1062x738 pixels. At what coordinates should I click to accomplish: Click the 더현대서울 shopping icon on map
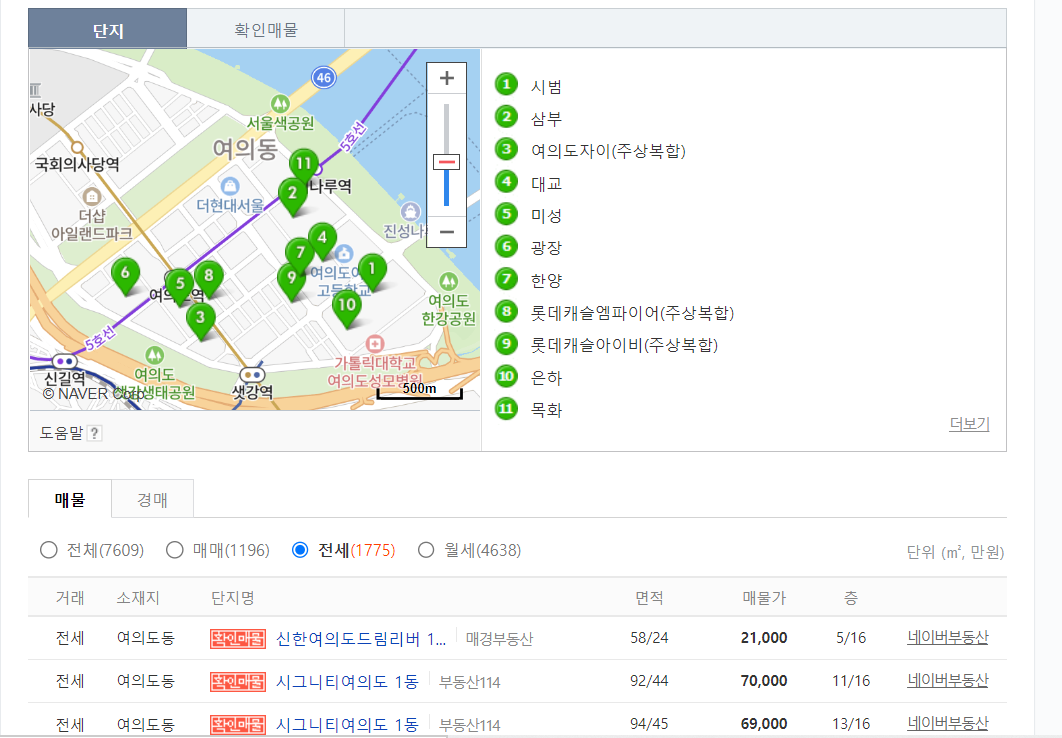click(x=230, y=186)
